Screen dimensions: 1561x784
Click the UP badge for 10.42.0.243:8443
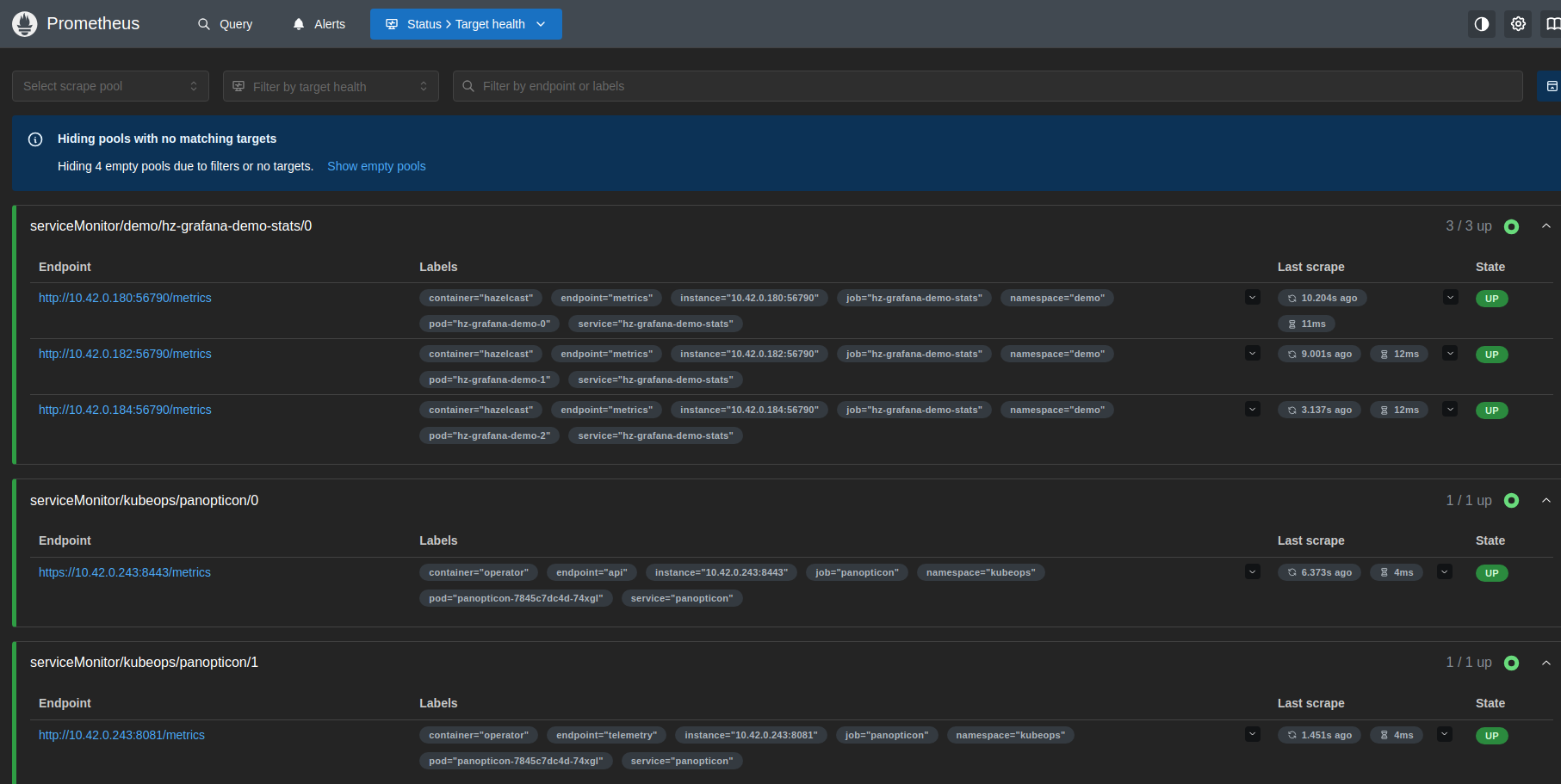tap(1492, 573)
